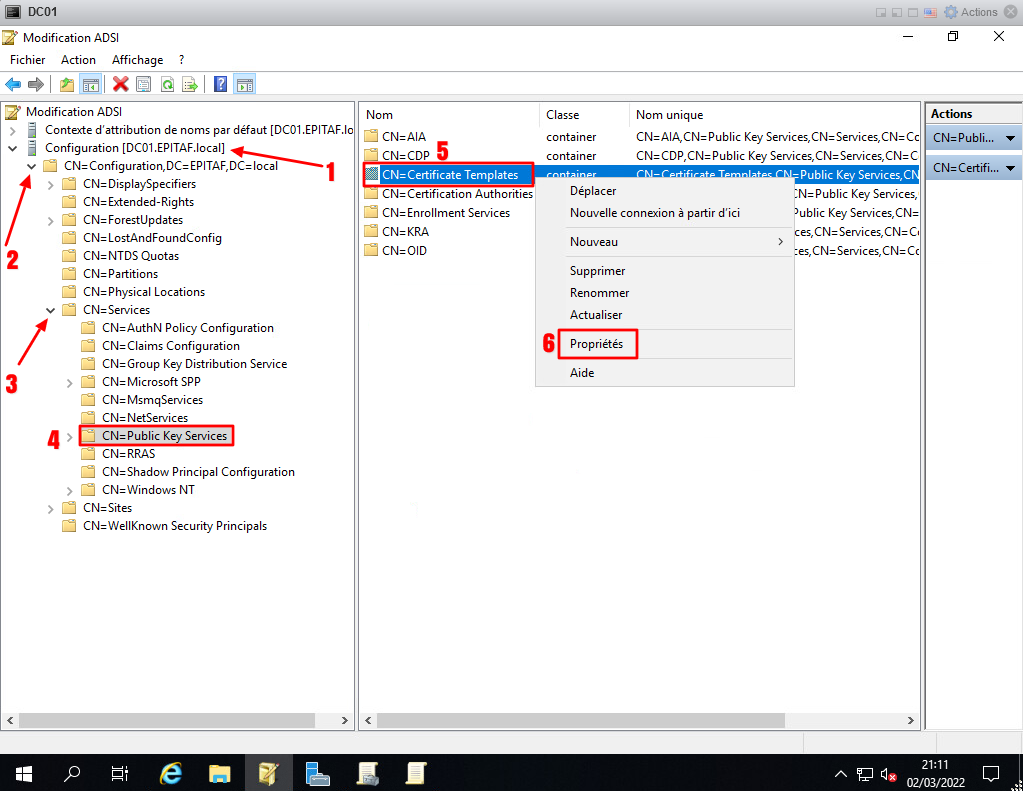This screenshot has width=1023, height=791.
Task: Click the Properties toolbar icon
Action: pos(143,85)
